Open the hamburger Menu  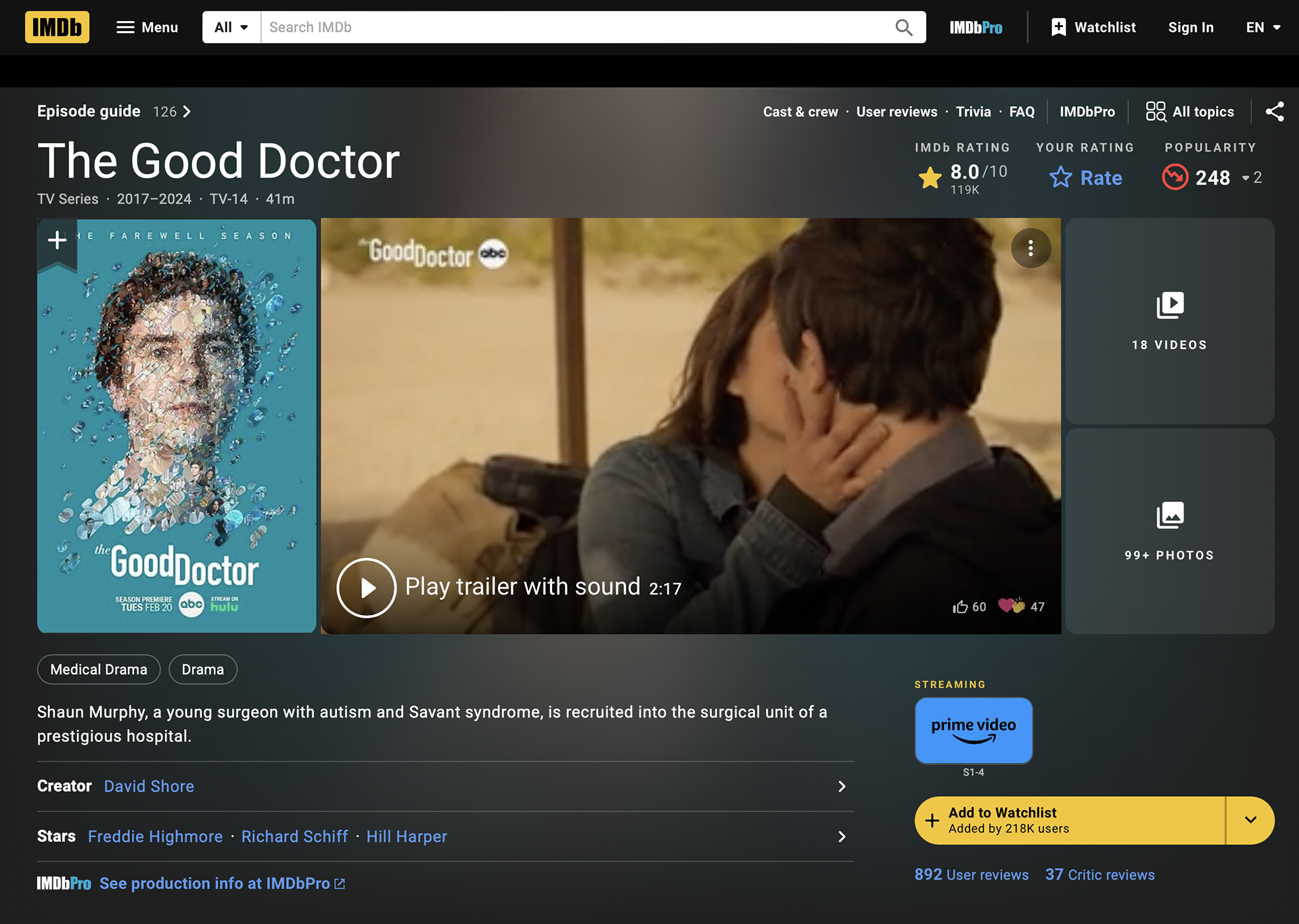click(x=147, y=27)
